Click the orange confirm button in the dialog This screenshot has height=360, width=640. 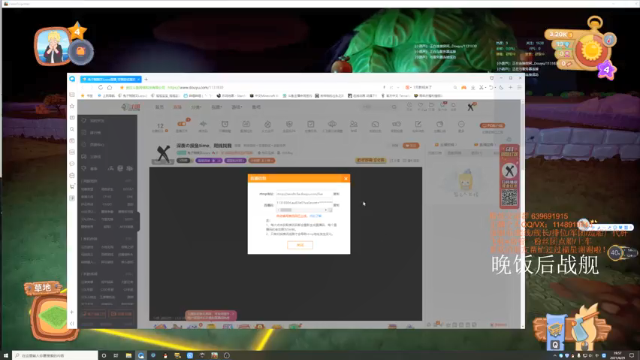pyautogui.click(x=300, y=245)
